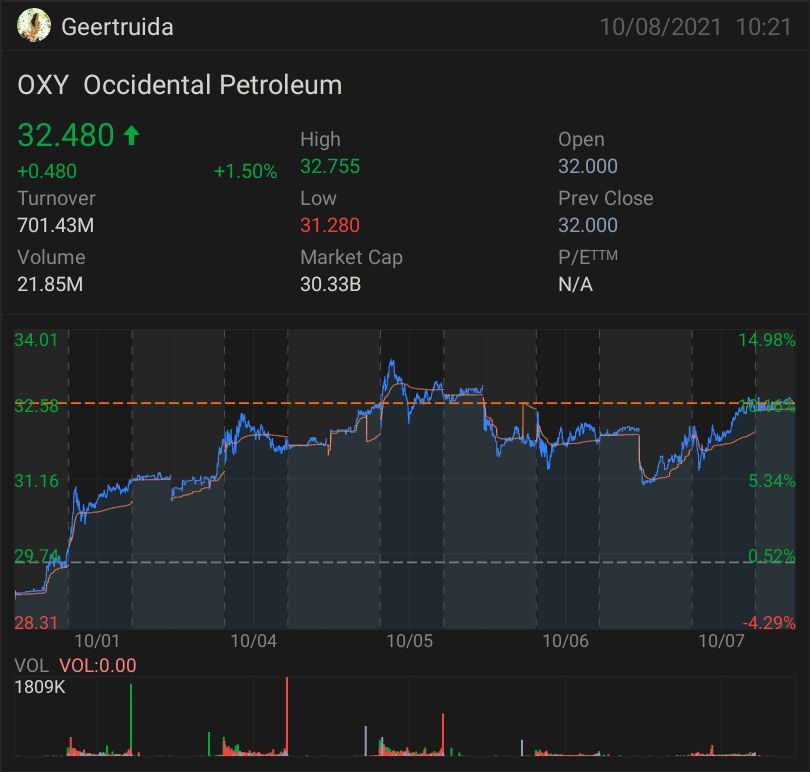Image resolution: width=810 pixels, height=772 pixels.
Task: Tap the Low value 31.280
Action: 330,225
